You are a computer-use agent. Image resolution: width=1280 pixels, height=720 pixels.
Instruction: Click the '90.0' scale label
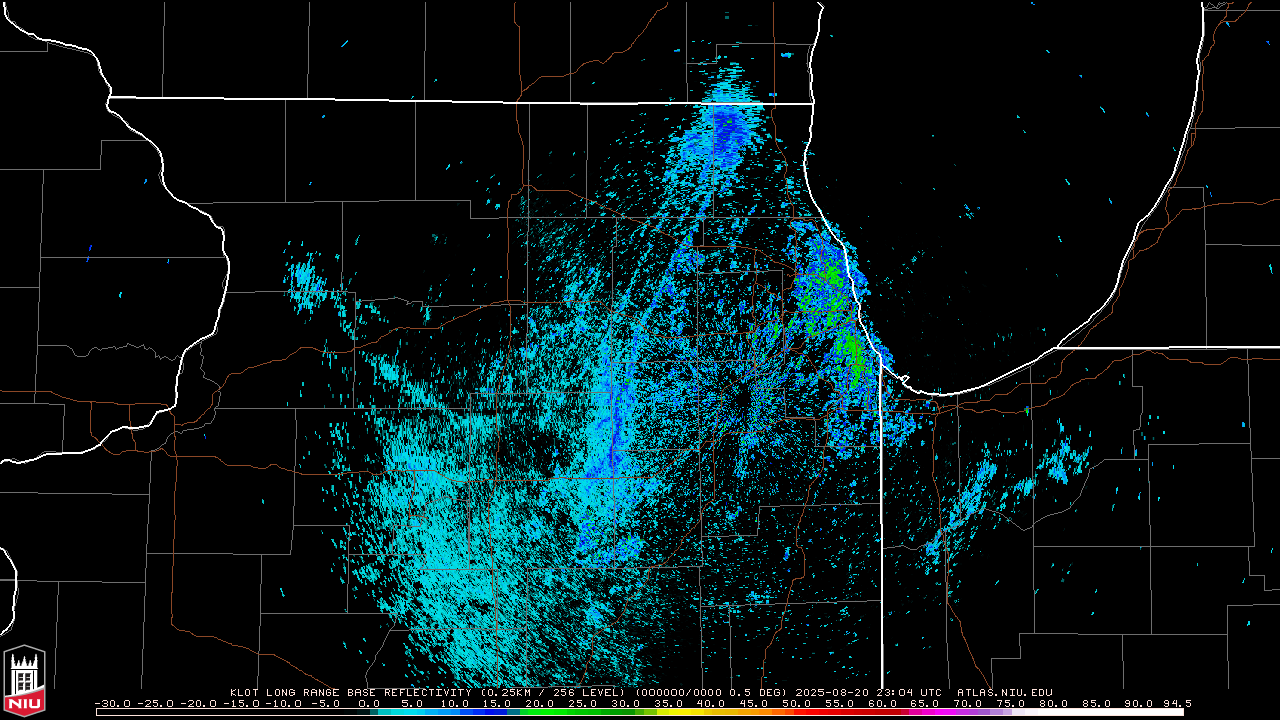point(1140,703)
